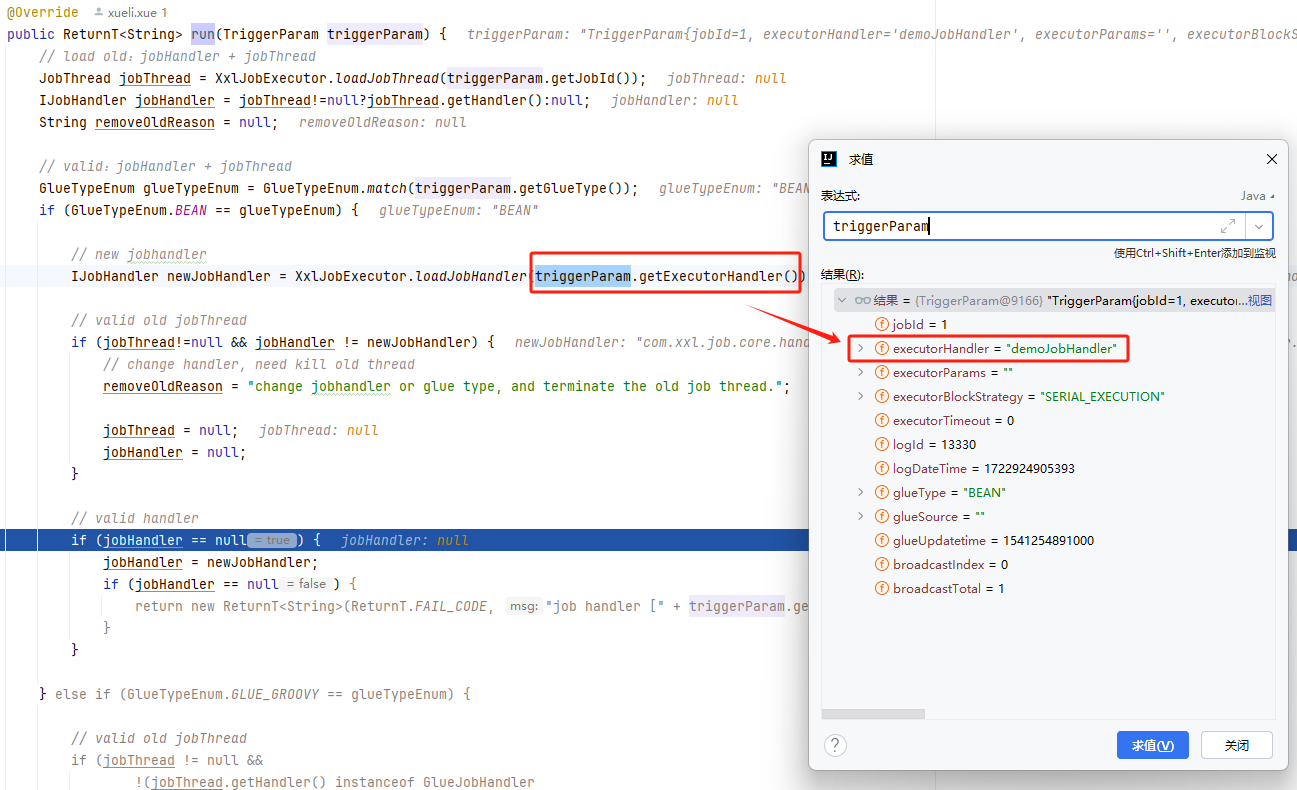Click the field icon beside executorParams
The width and height of the screenshot is (1297, 790).
[882, 372]
